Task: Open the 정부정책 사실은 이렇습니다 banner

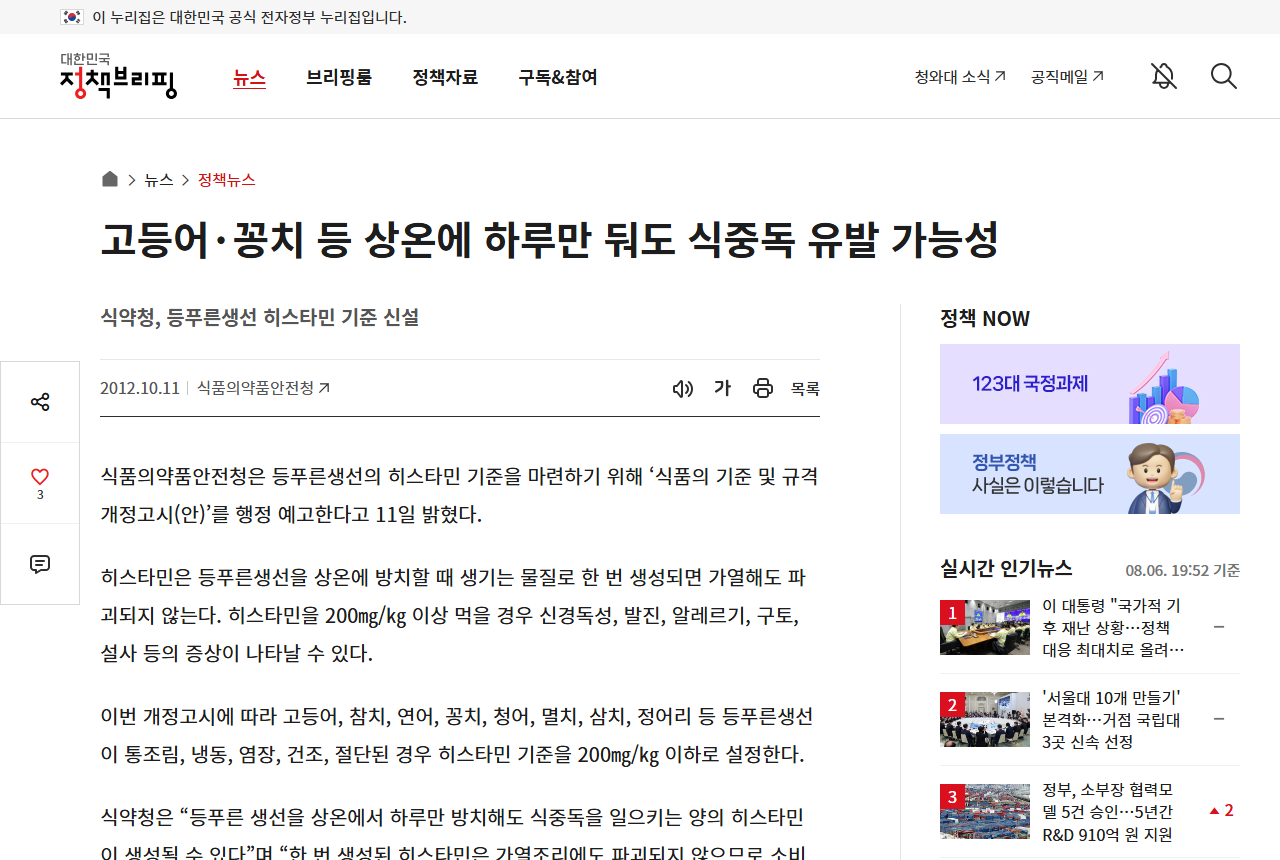Action: point(1090,474)
